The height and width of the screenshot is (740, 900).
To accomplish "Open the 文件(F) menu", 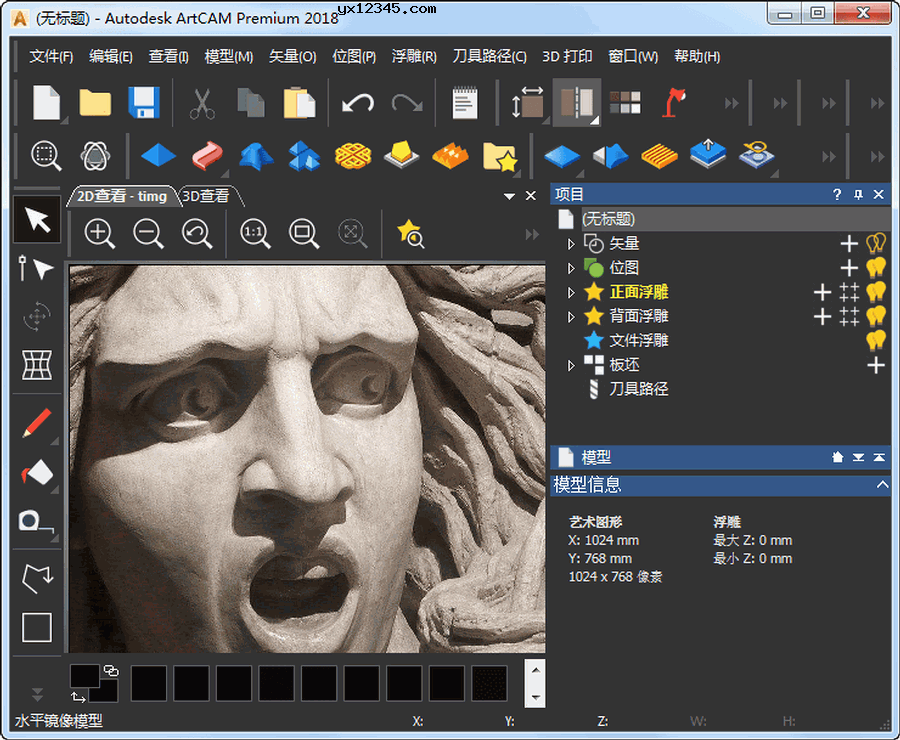I will [51, 56].
